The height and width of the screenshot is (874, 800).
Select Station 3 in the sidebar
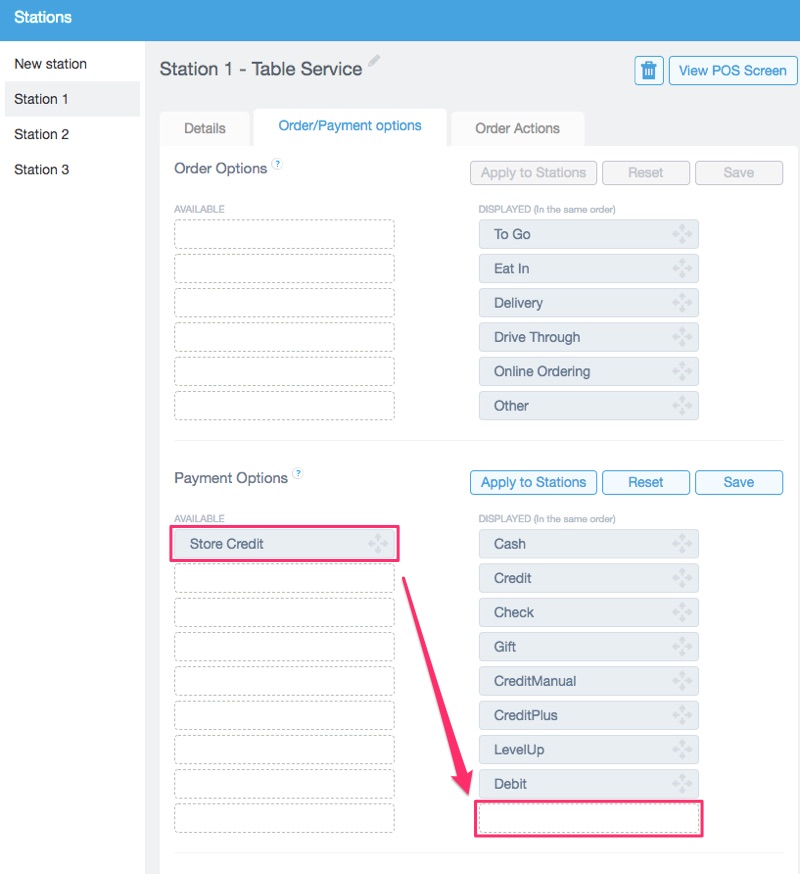[41, 169]
